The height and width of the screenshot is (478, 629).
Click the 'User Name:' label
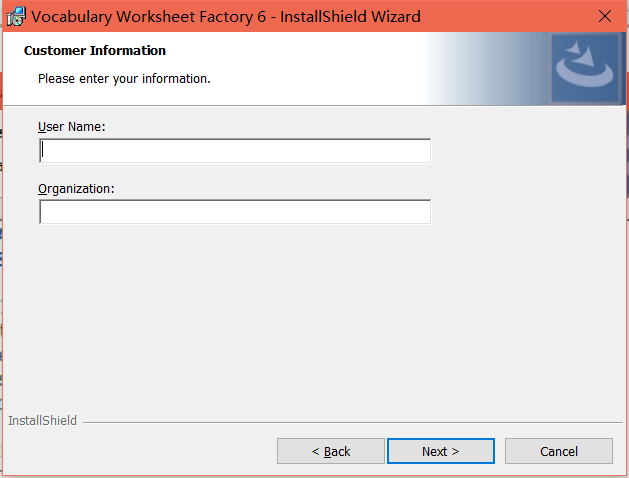tap(71, 127)
